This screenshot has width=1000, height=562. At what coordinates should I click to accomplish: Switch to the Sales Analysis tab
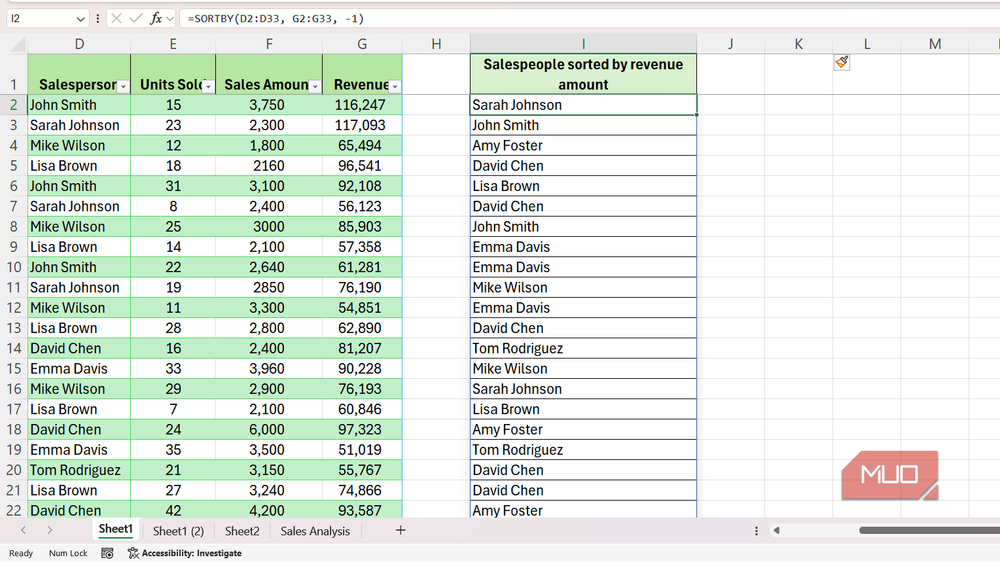coord(315,531)
